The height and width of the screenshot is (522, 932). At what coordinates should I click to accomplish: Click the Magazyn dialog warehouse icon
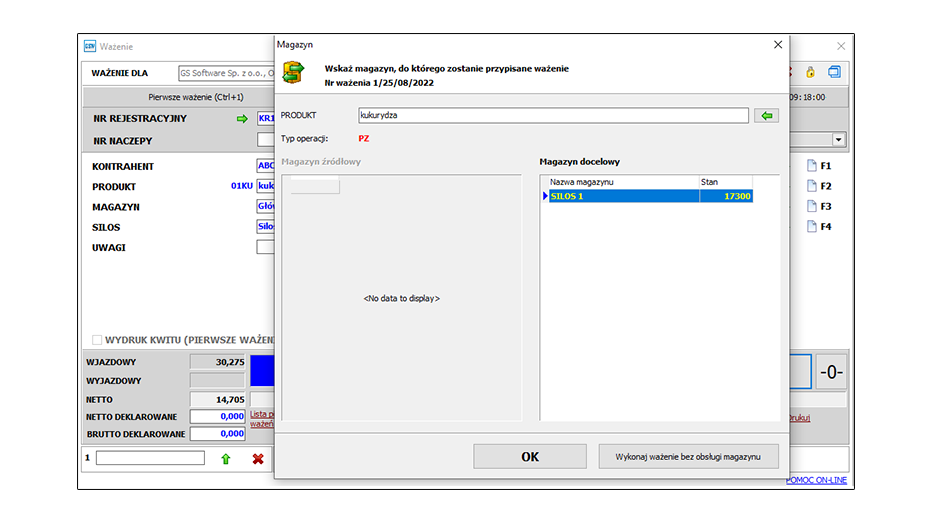[x=293, y=74]
